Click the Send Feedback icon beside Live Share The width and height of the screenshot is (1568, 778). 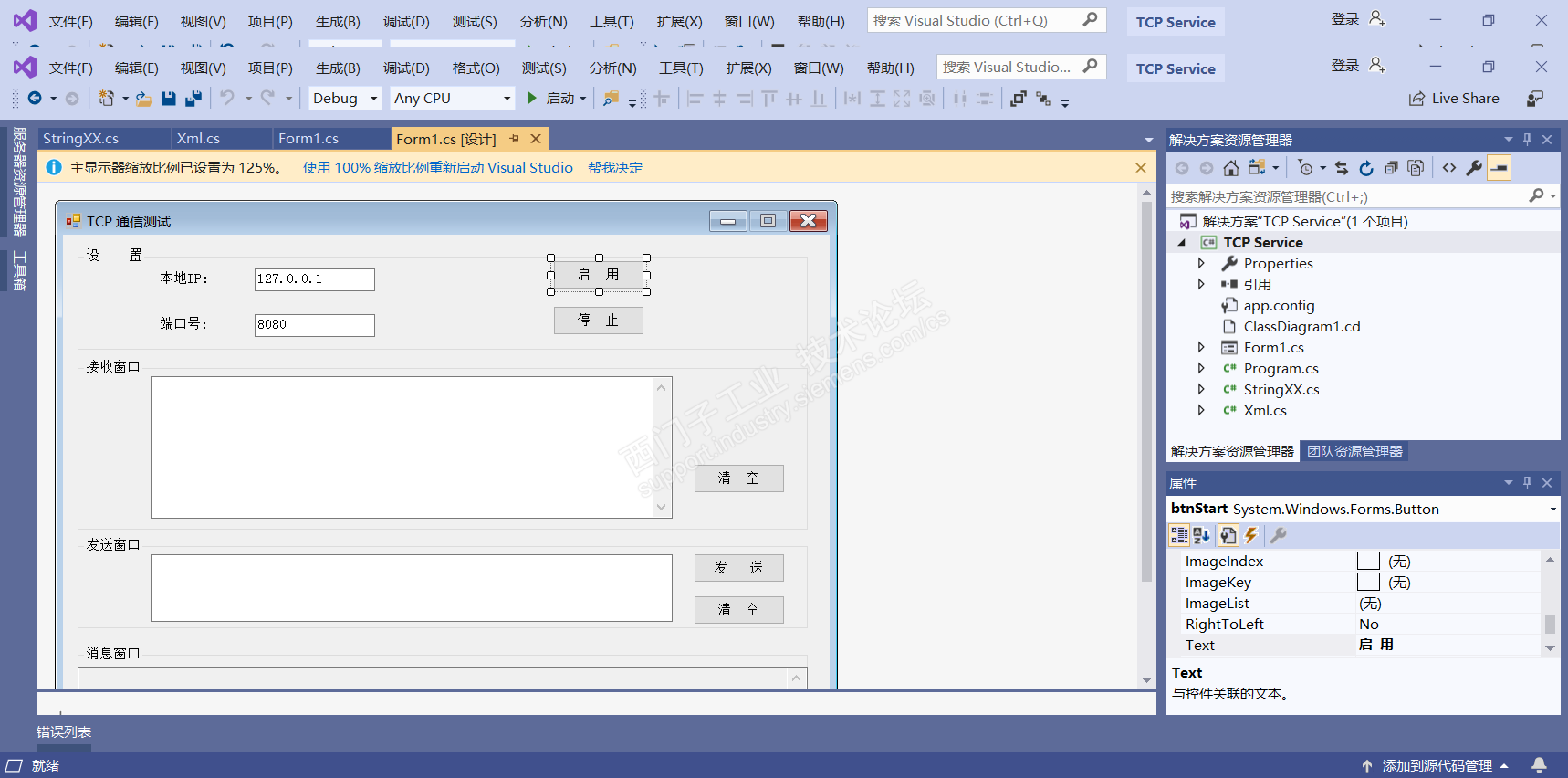pyautogui.click(x=1535, y=98)
